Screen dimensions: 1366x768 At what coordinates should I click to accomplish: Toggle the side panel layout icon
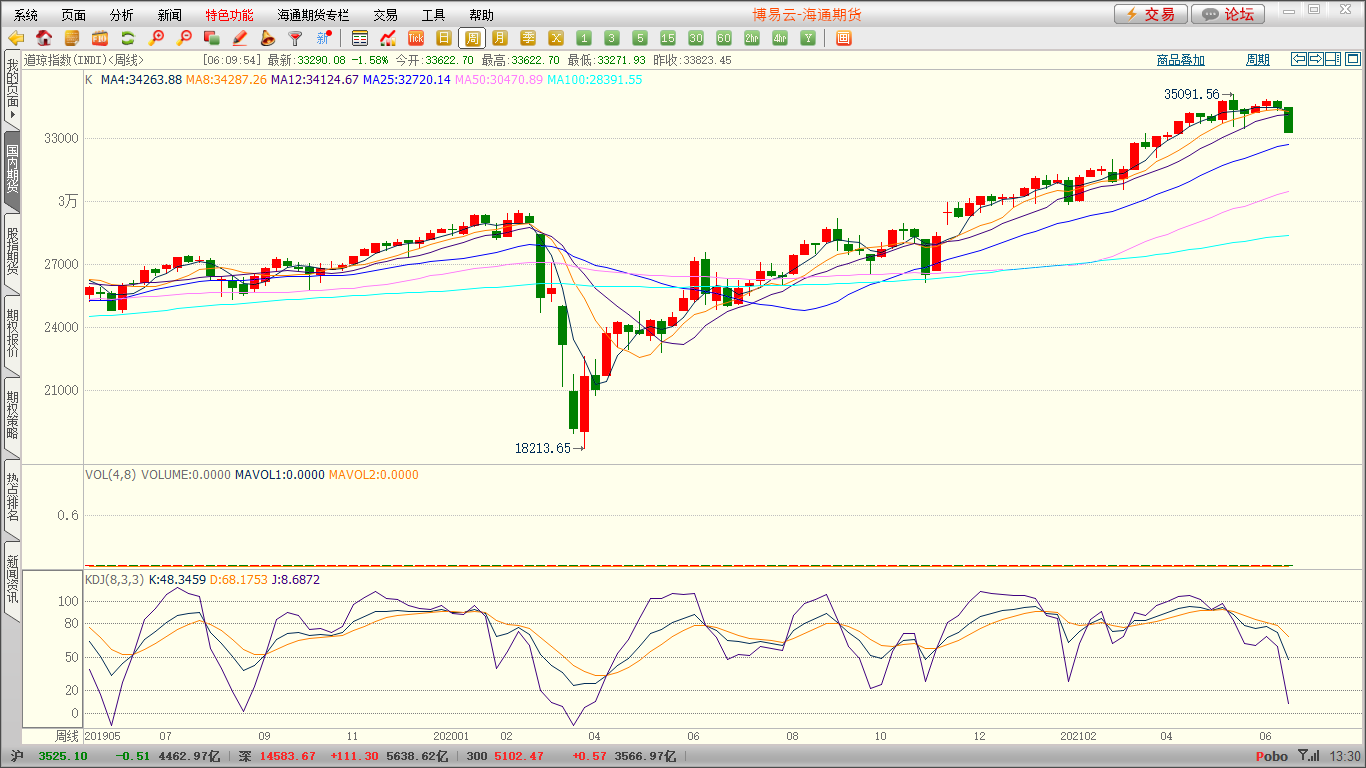(1331, 59)
